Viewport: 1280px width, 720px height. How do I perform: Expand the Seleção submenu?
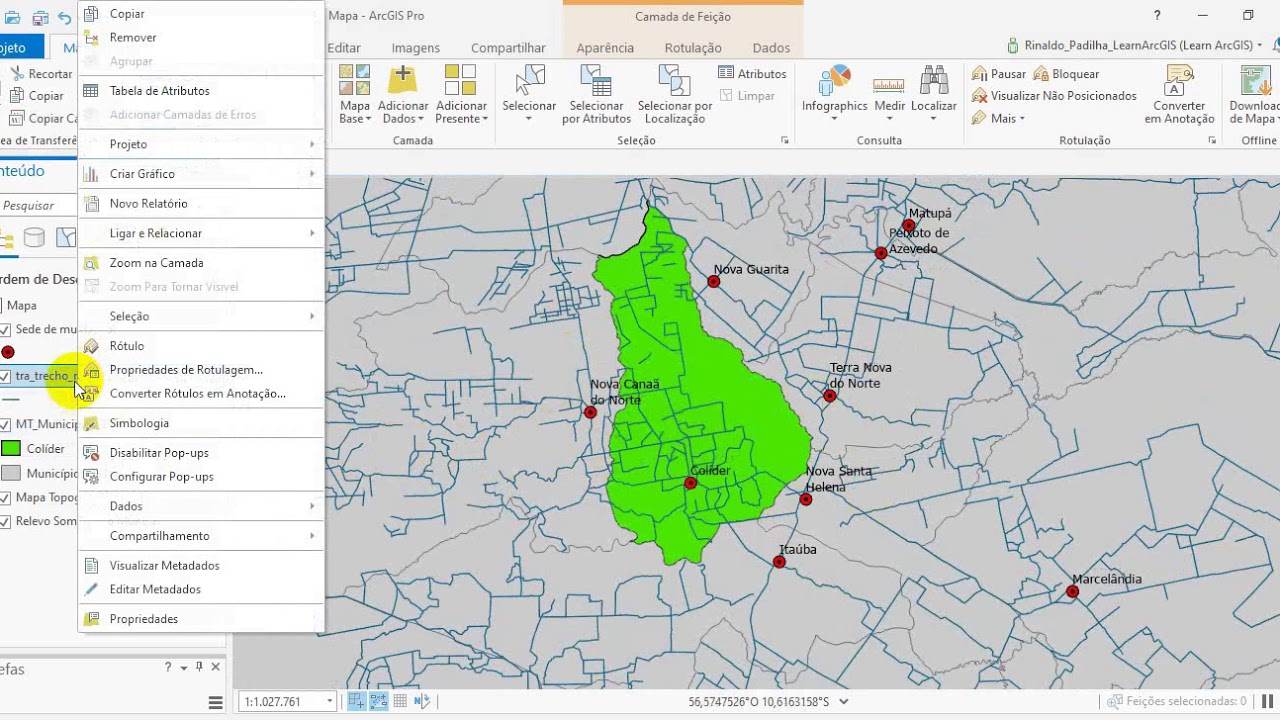[x=200, y=316]
